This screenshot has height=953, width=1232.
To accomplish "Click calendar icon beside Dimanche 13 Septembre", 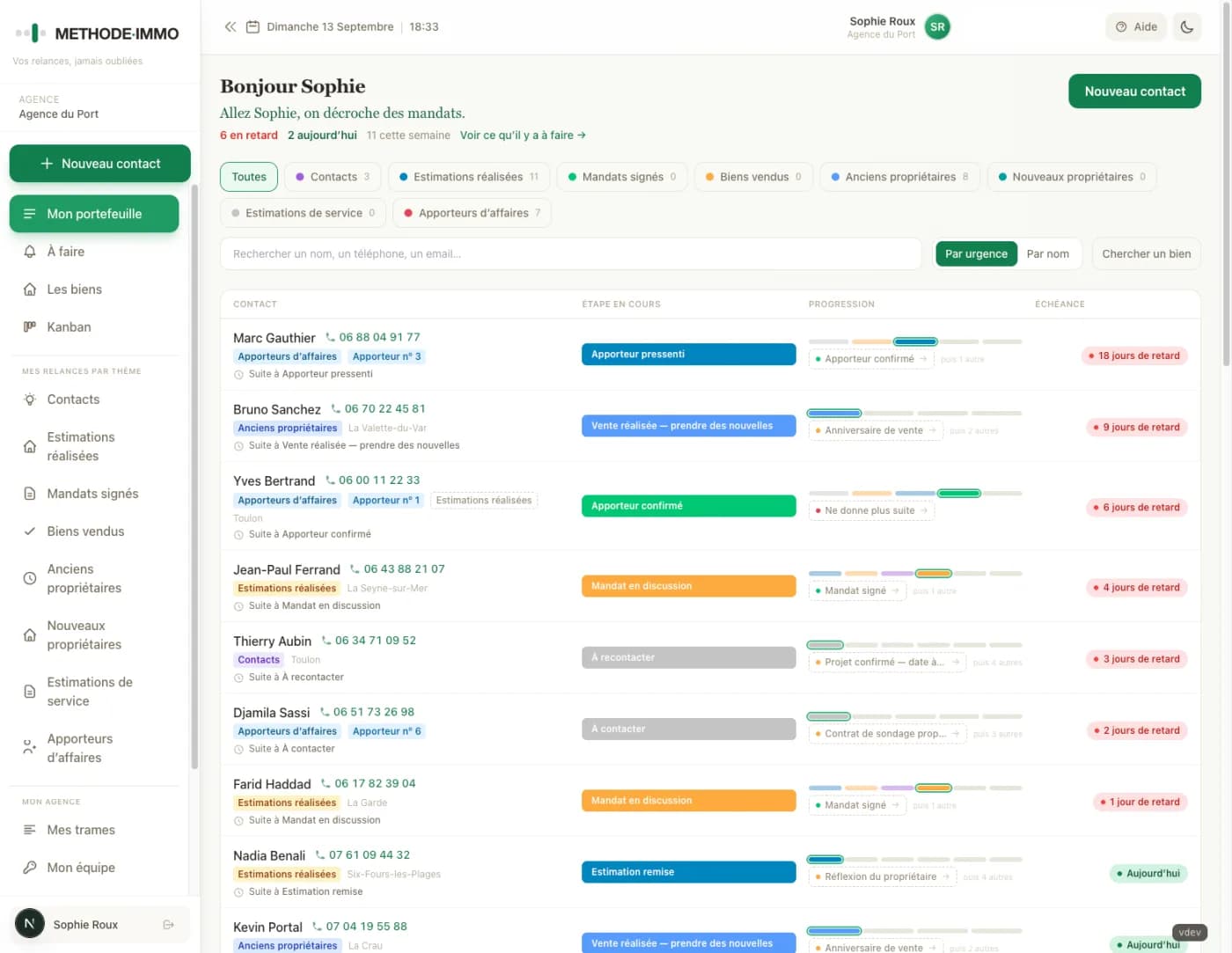I will (253, 27).
